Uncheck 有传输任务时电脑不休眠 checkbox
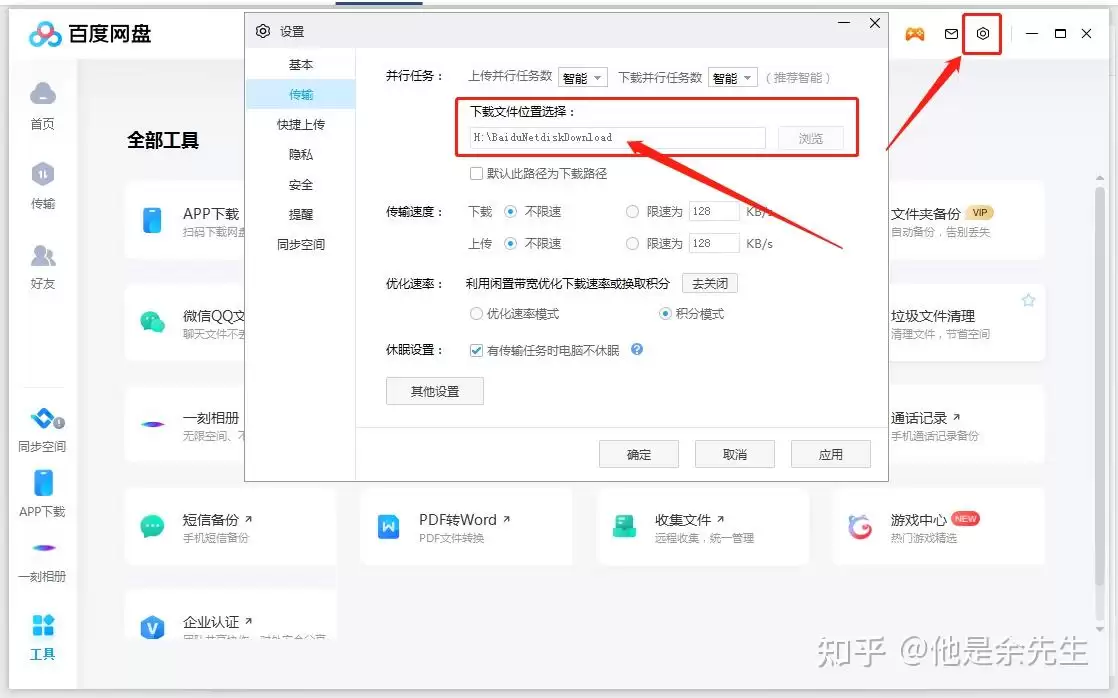Viewport: 1118px width, 698px height. click(x=476, y=350)
